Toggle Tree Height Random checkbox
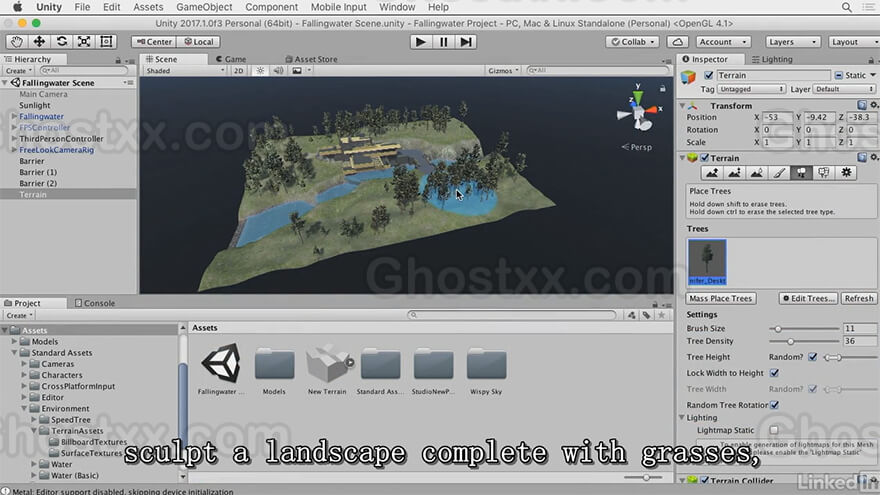The width and height of the screenshot is (880, 495). click(812, 357)
